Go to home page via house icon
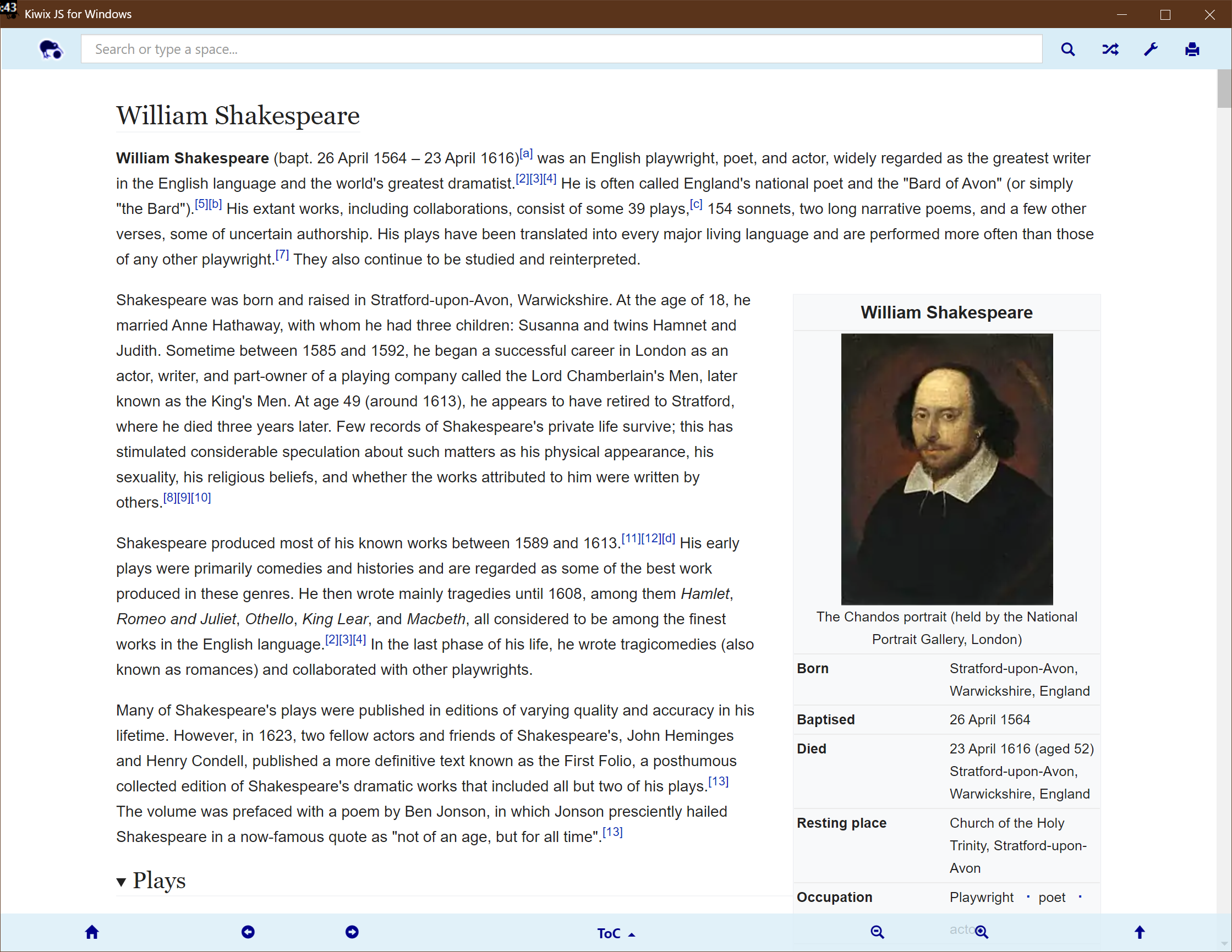Screen dimensions: 1232x952 (x=92, y=932)
